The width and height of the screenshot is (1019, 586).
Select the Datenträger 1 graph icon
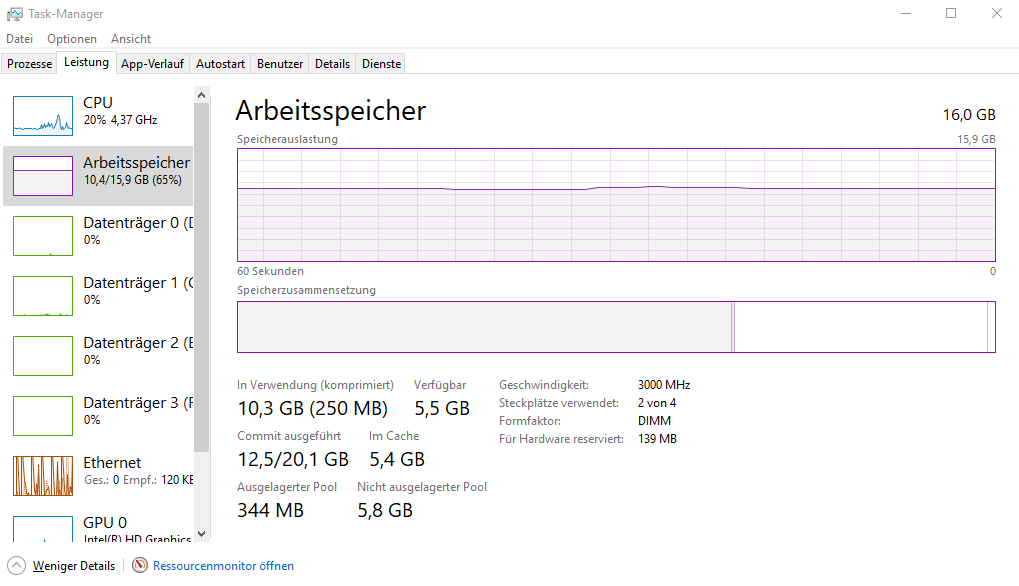pyautogui.click(x=43, y=295)
